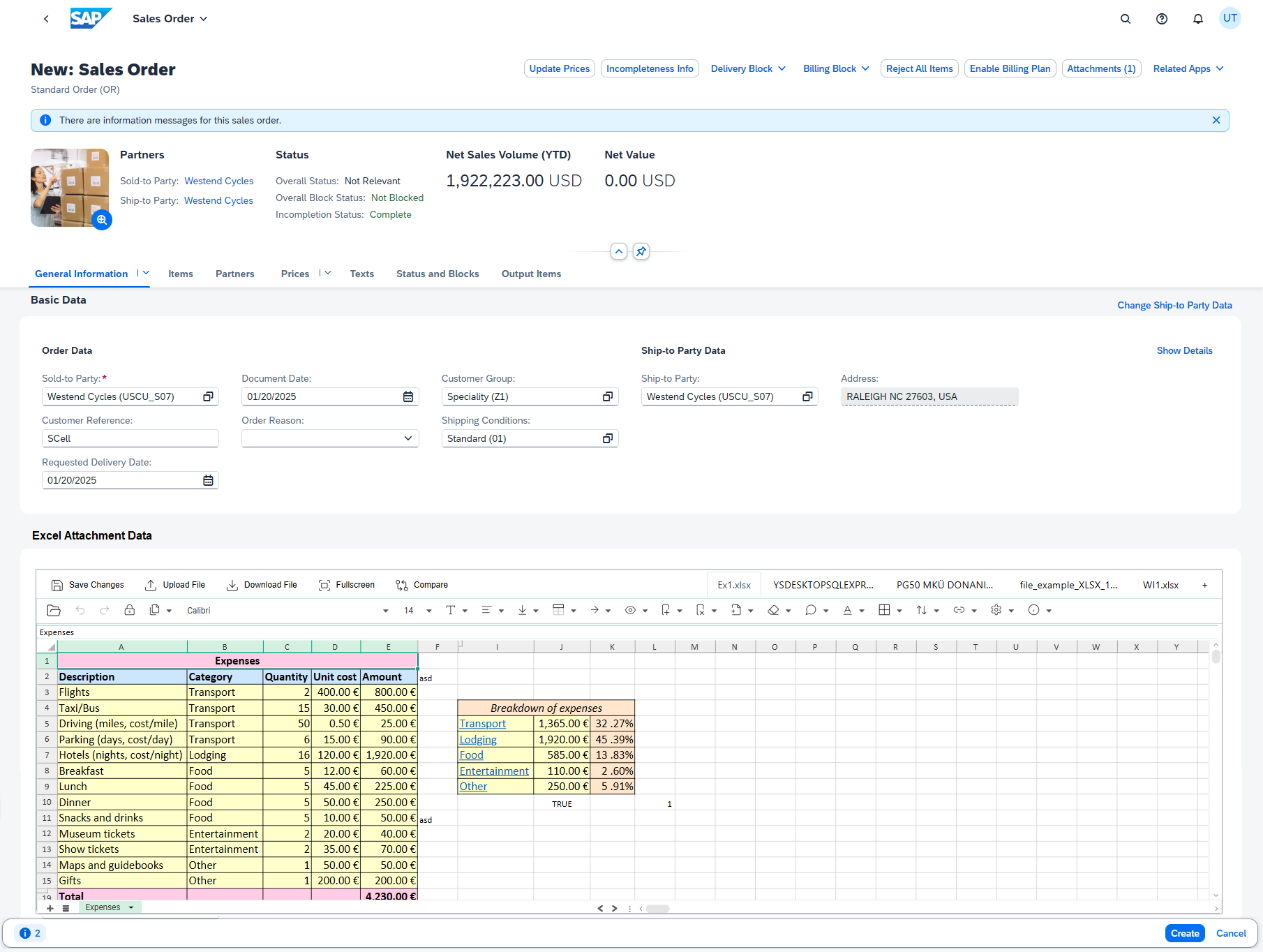
Task: Click the spreadsheet vertical scrollbar thumb
Action: tap(1216, 656)
